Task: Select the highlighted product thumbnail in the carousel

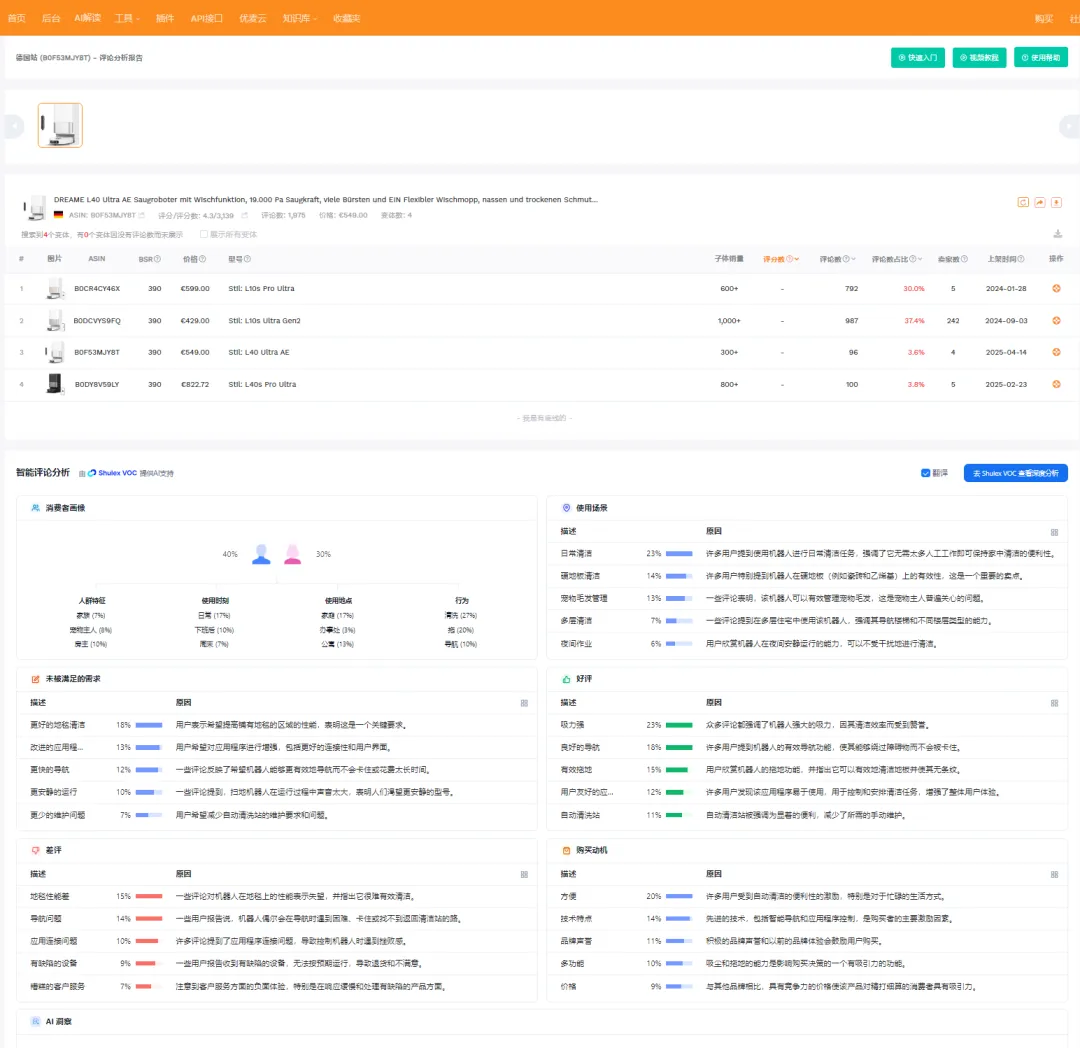Action: coord(60,125)
